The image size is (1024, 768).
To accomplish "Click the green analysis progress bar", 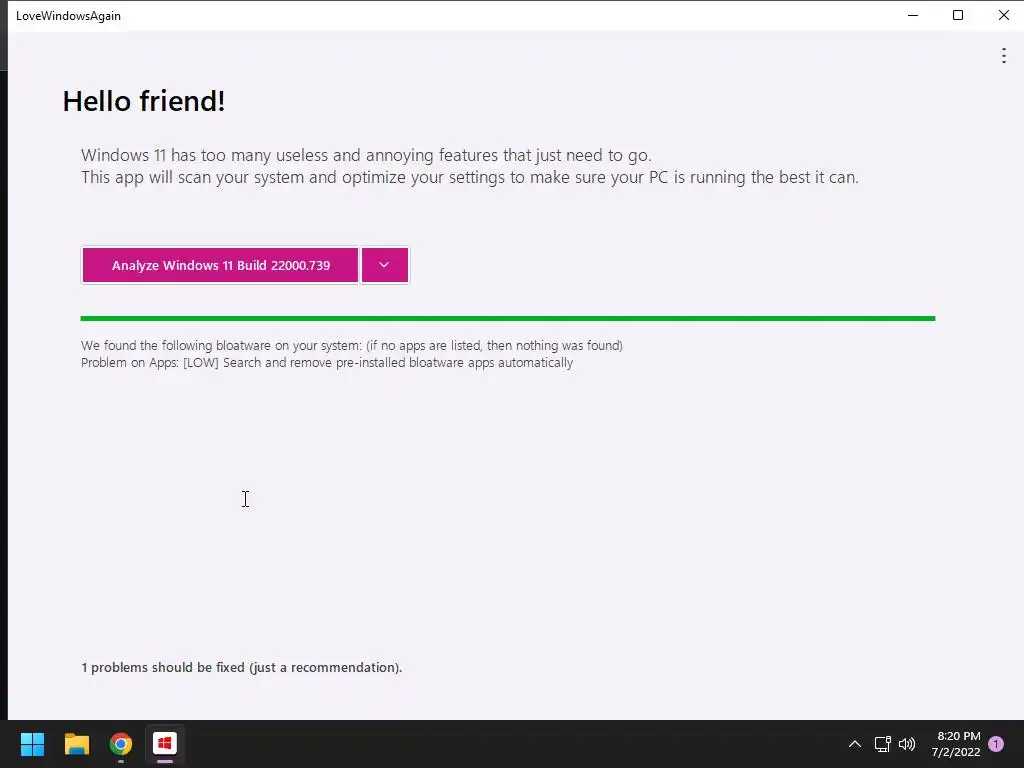I will point(507,319).
